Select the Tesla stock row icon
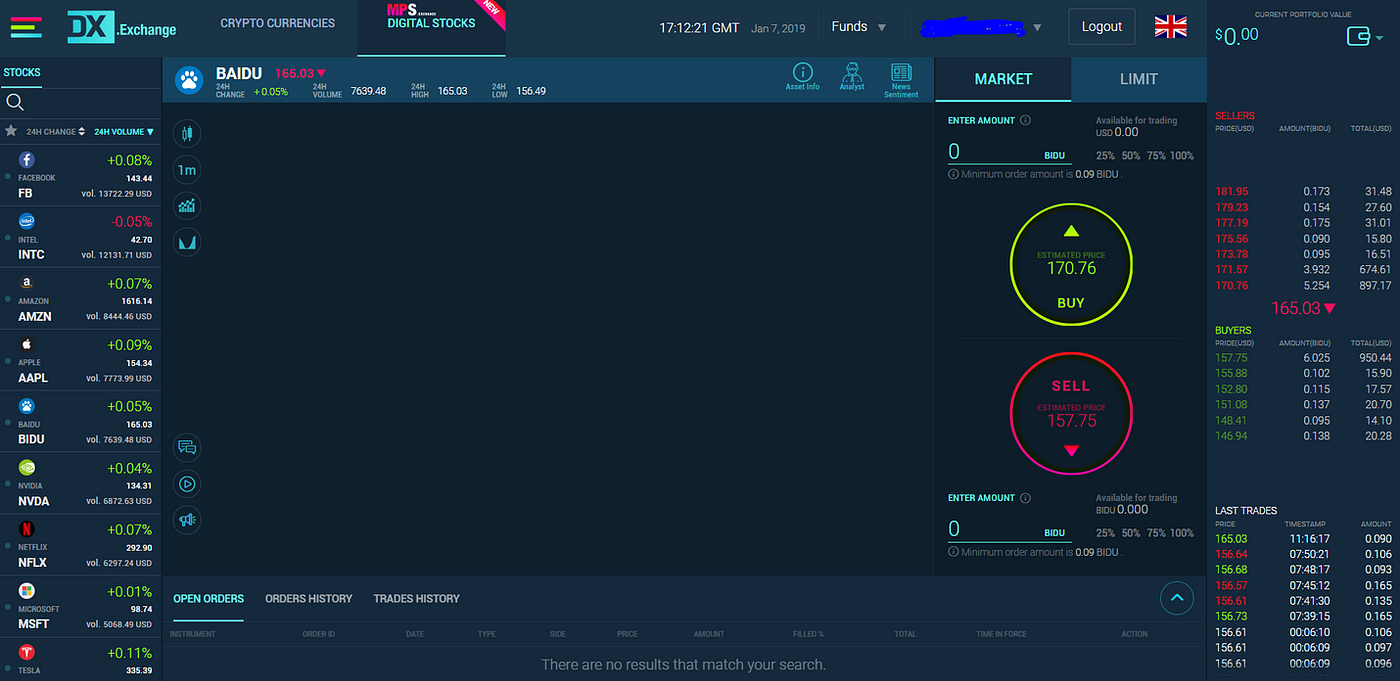The height and width of the screenshot is (681, 1400). [x=27, y=652]
